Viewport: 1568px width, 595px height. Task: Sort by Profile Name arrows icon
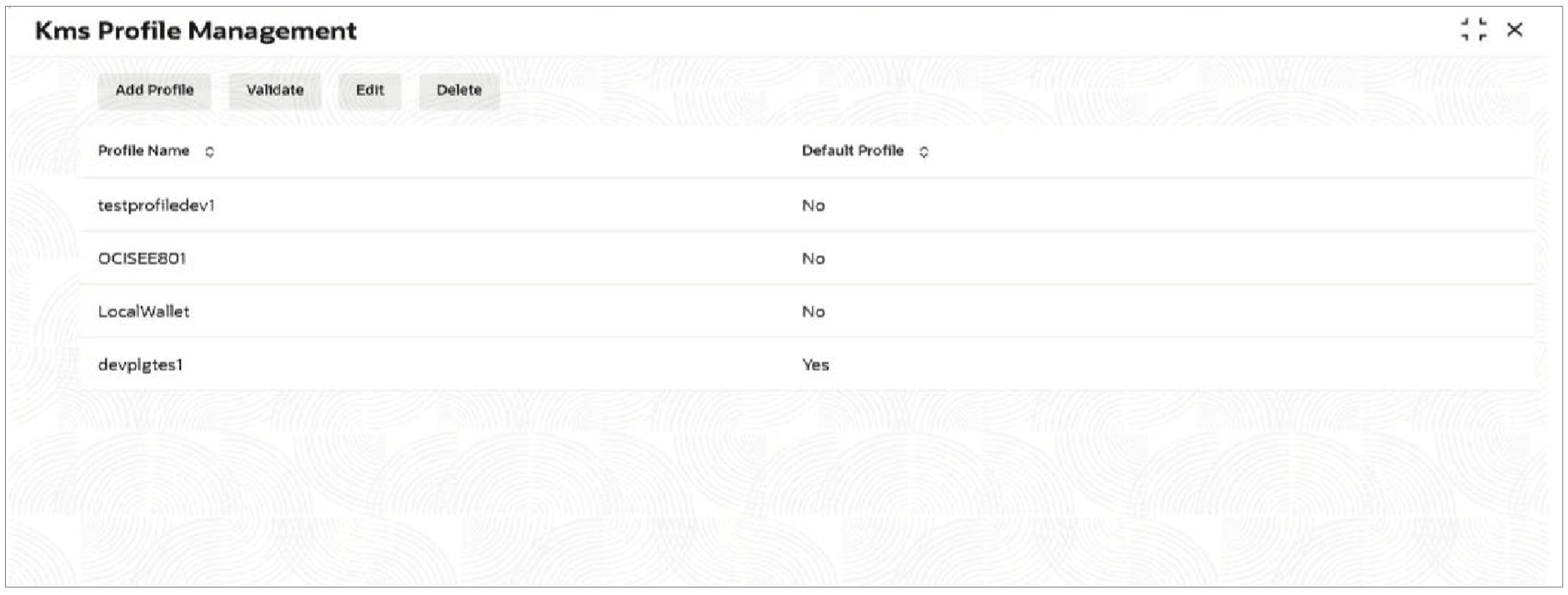[x=210, y=152]
